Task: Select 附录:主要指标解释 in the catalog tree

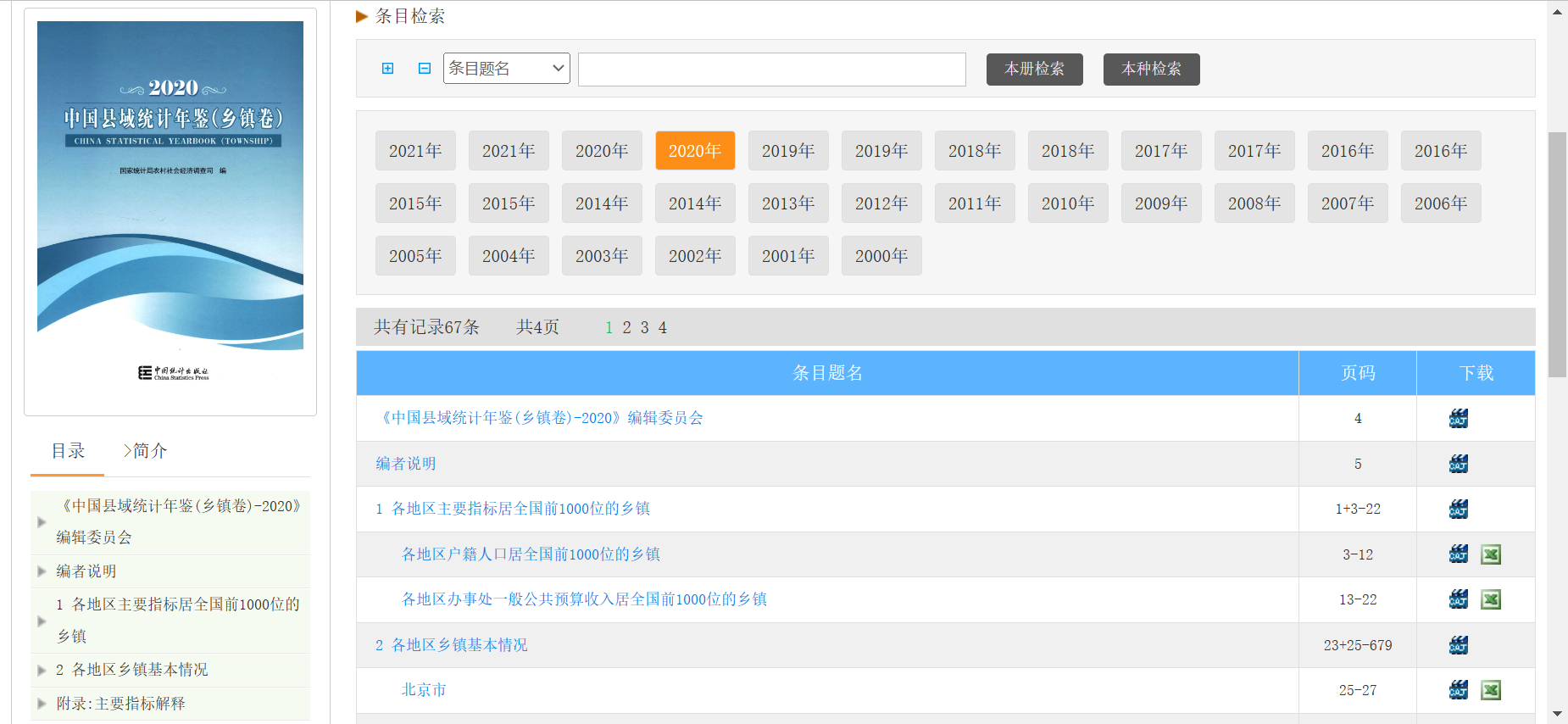Action: (x=120, y=704)
